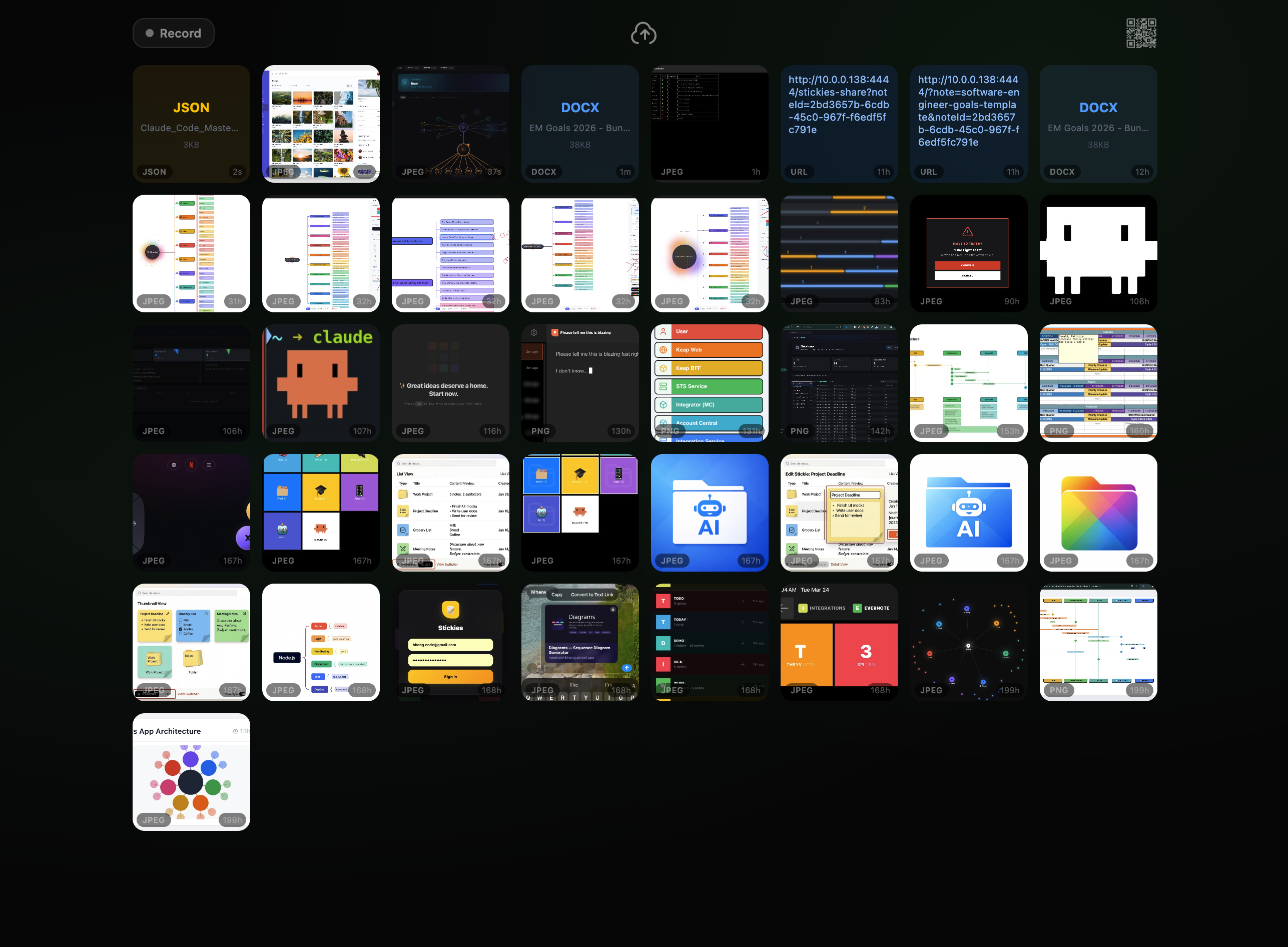Open the QR code icon

click(1141, 33)
